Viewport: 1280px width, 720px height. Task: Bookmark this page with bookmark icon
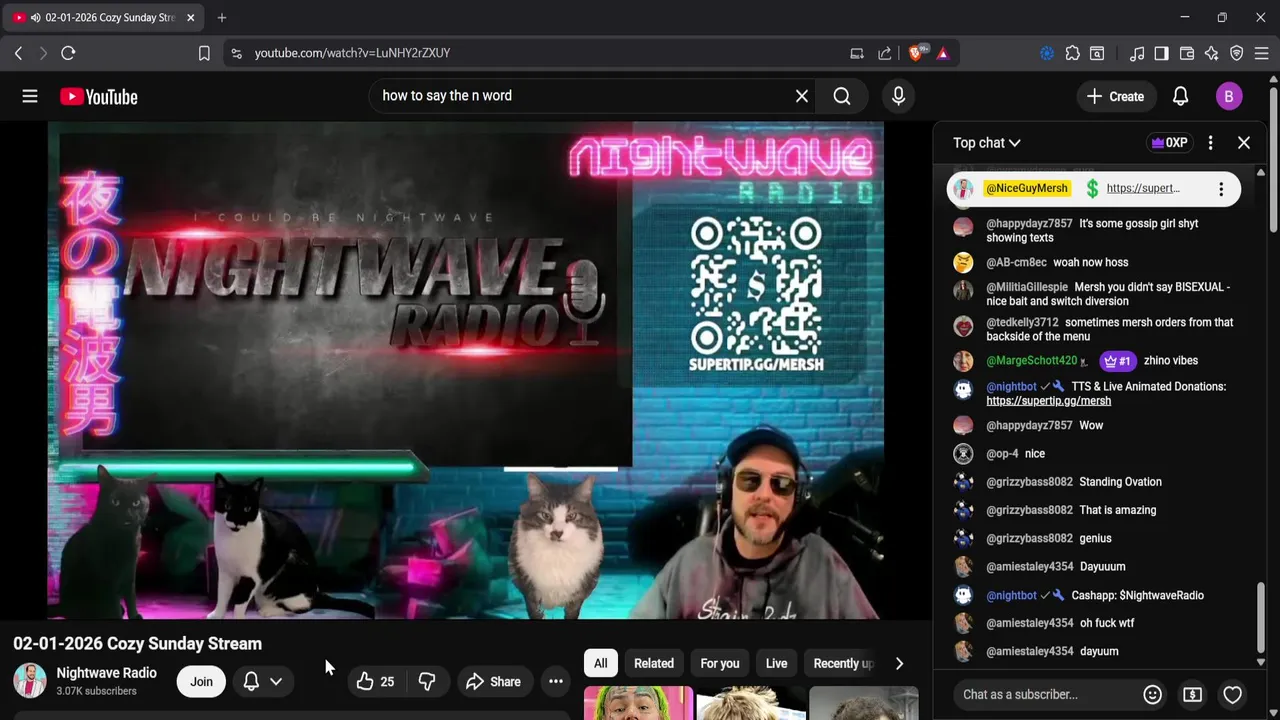(204, 53)
